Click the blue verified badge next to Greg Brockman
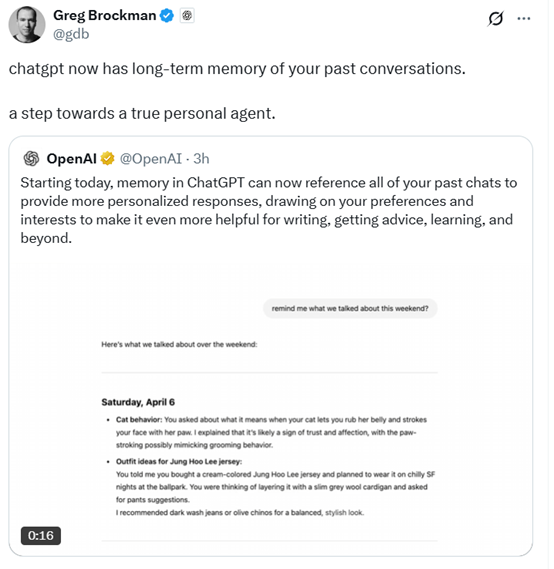 coord(167,16)
